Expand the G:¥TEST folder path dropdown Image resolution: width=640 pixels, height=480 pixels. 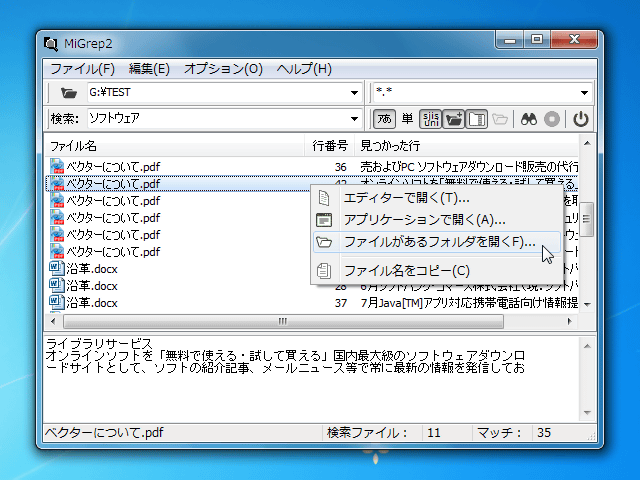point(354,93)
